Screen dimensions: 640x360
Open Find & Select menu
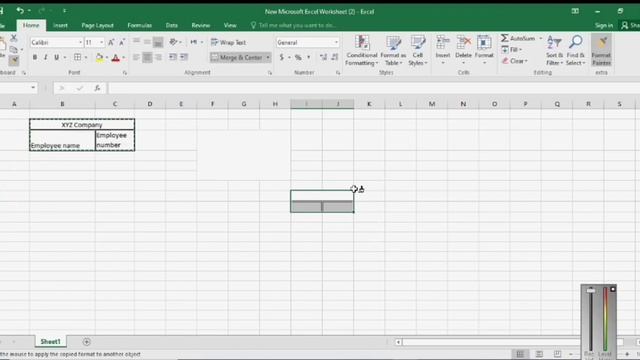(x=576, y=51)
